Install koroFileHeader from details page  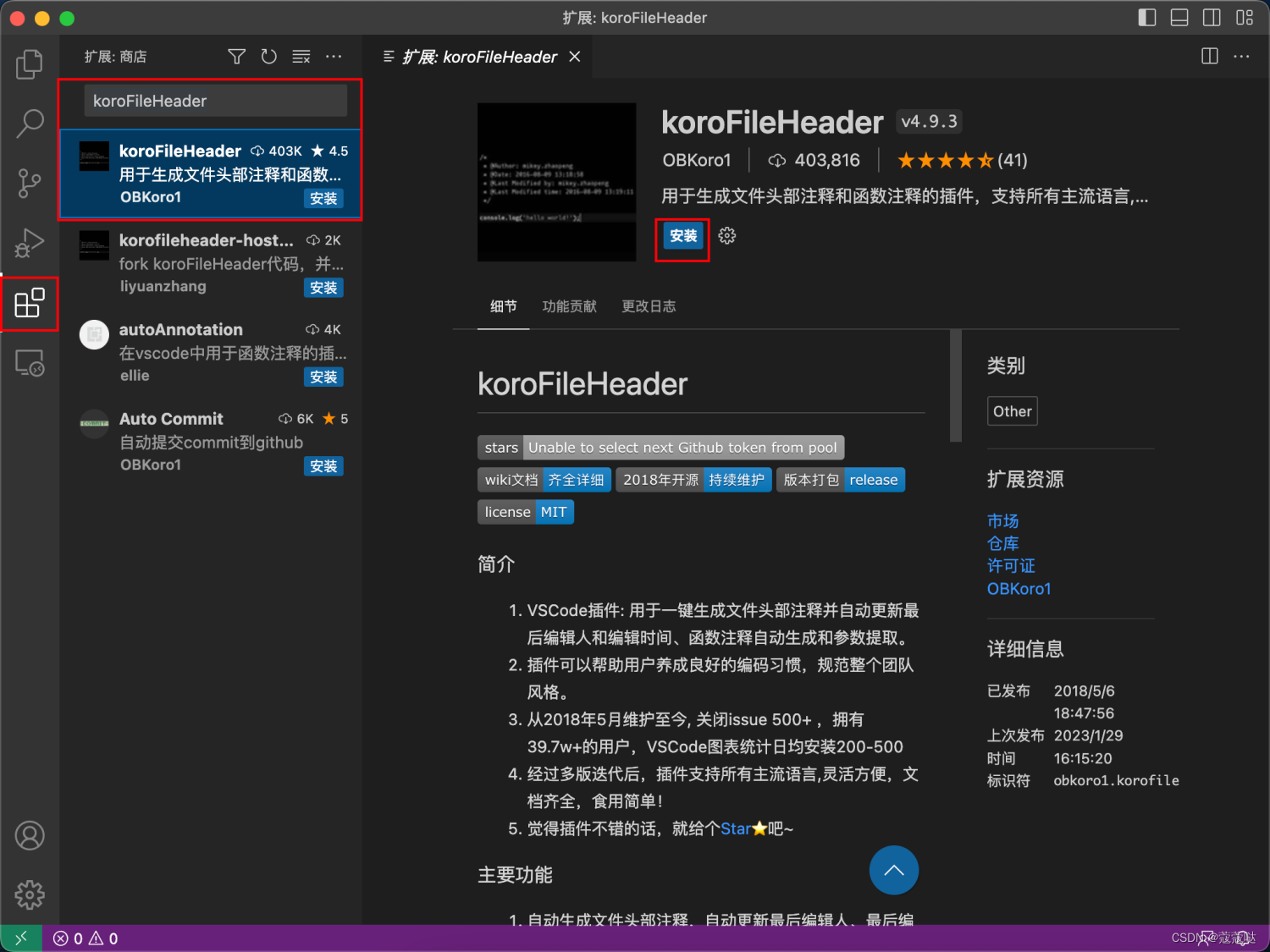tap(683, 236)
